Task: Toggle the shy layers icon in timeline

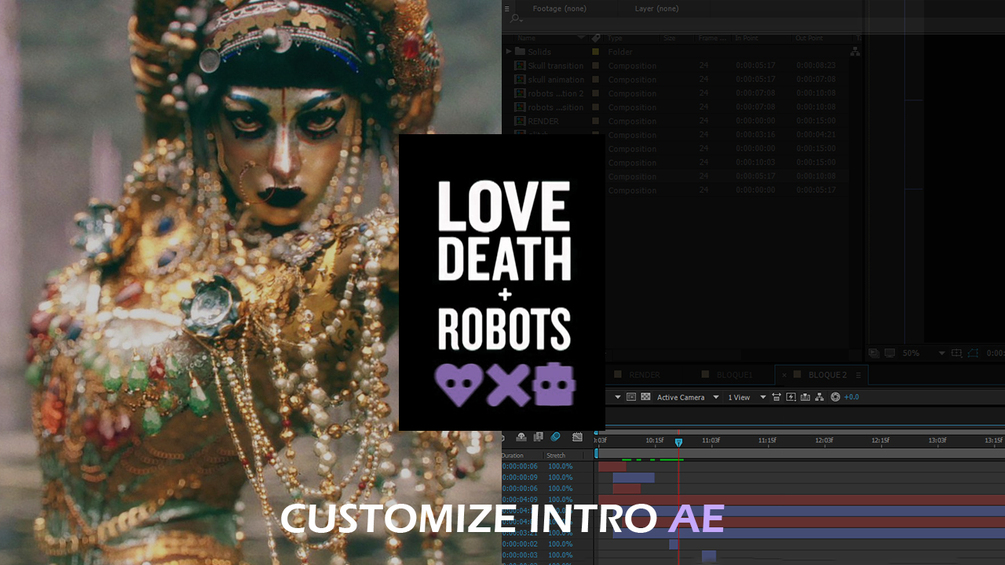Action: click(521, 437)
